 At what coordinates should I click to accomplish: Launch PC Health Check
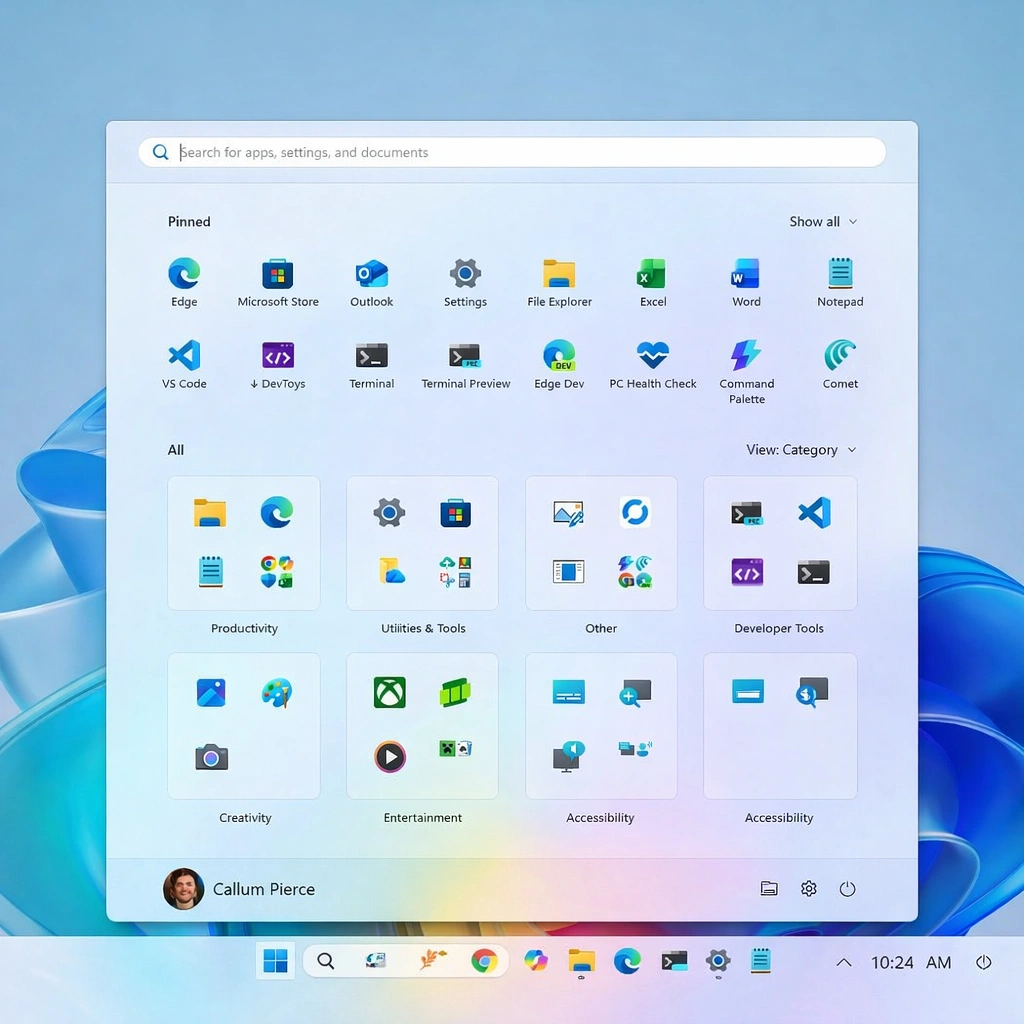point(652,362)
